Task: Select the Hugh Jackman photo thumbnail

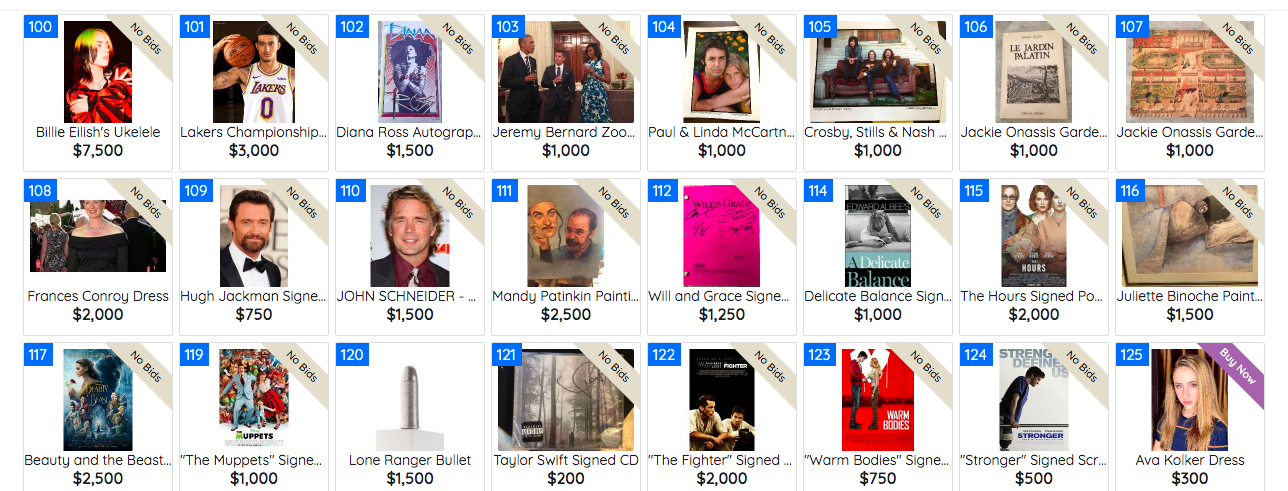Action: point(254,236)
